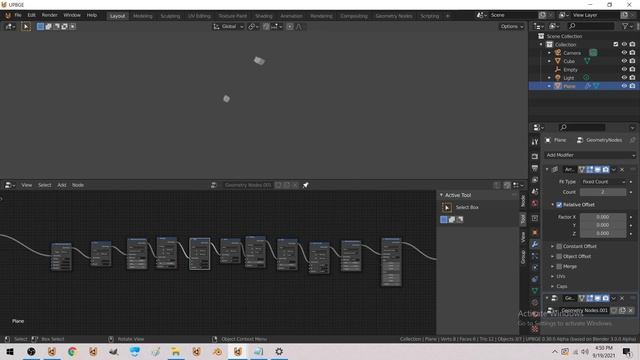Switch to the Sculpting workspace tab
The width and height of the screenshot is (640, 360).
click(x=170, y=16)
